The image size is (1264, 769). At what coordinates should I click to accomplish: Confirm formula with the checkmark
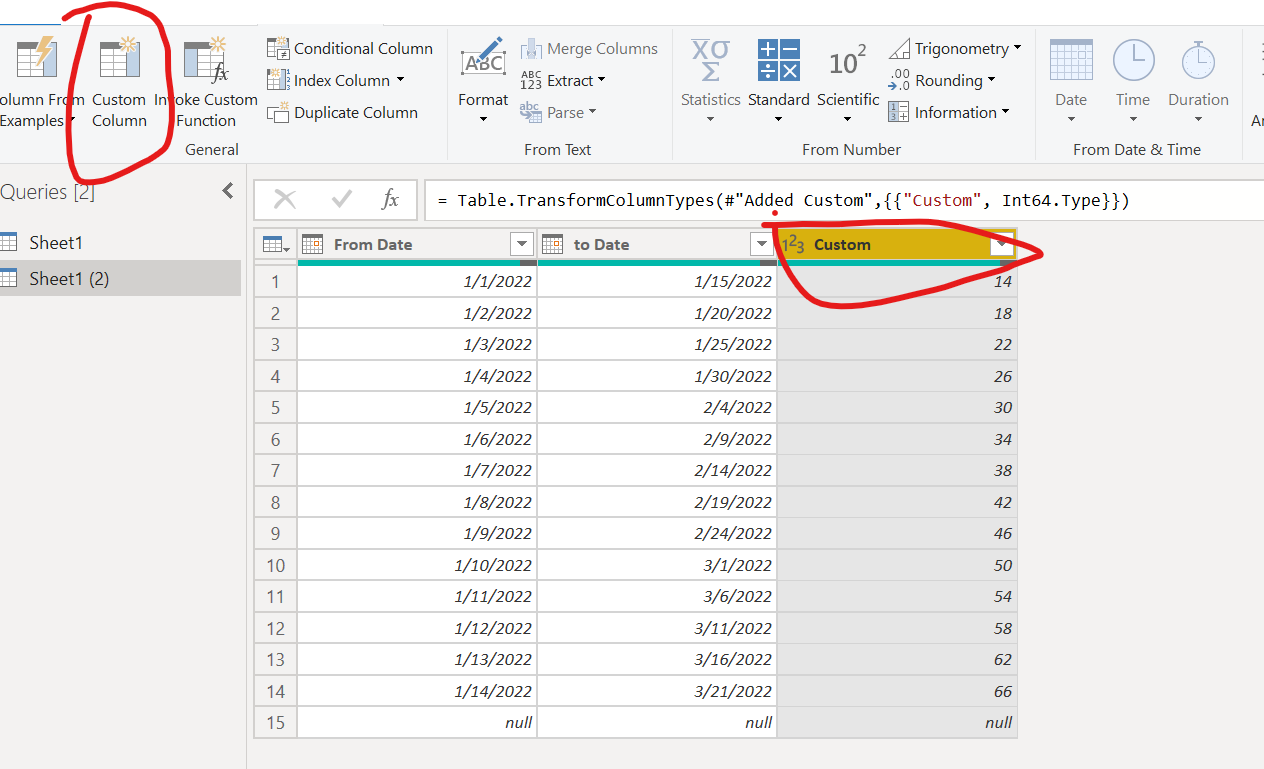pos(341,200)
